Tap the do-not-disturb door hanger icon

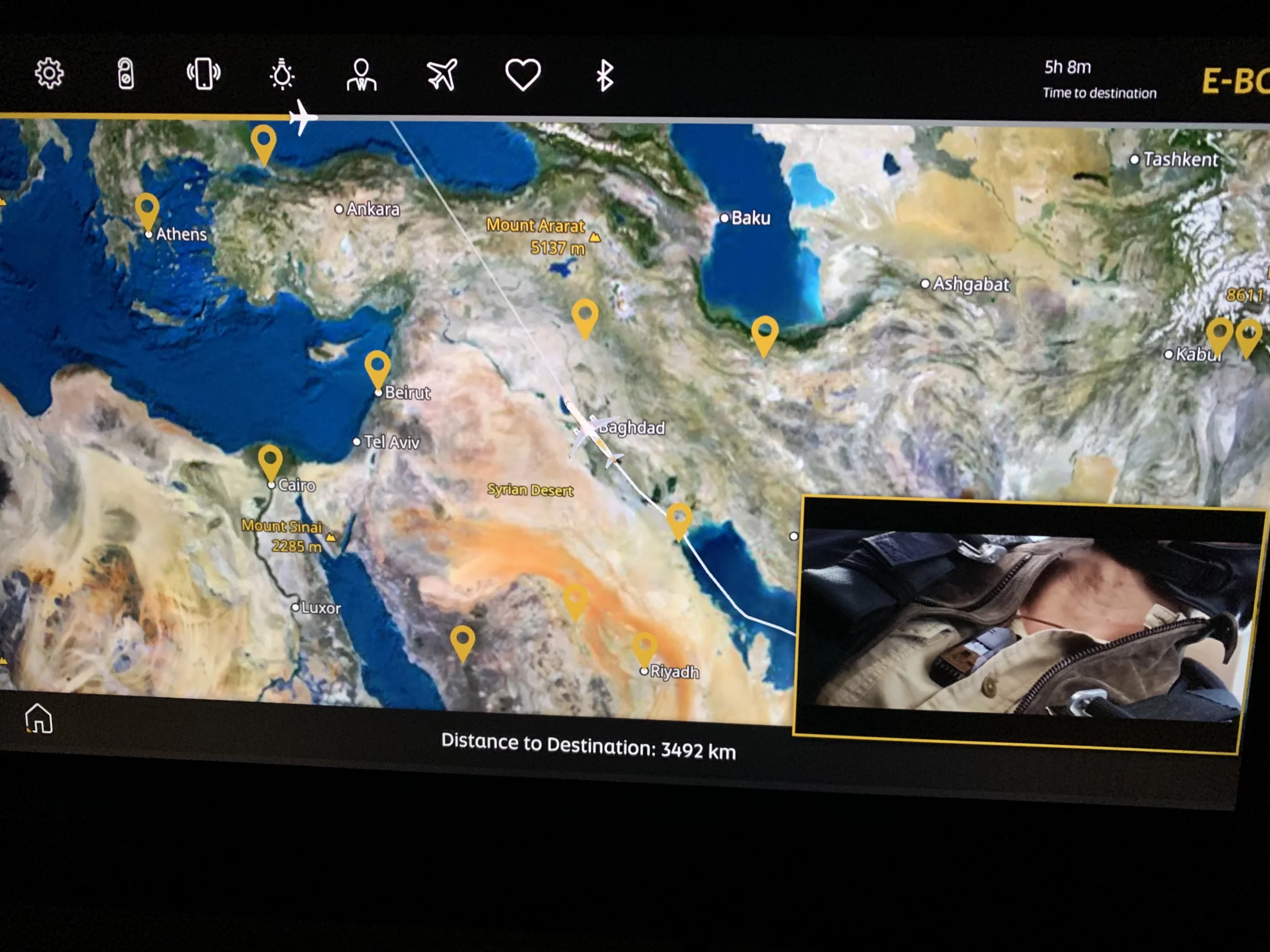pos(126,74)
